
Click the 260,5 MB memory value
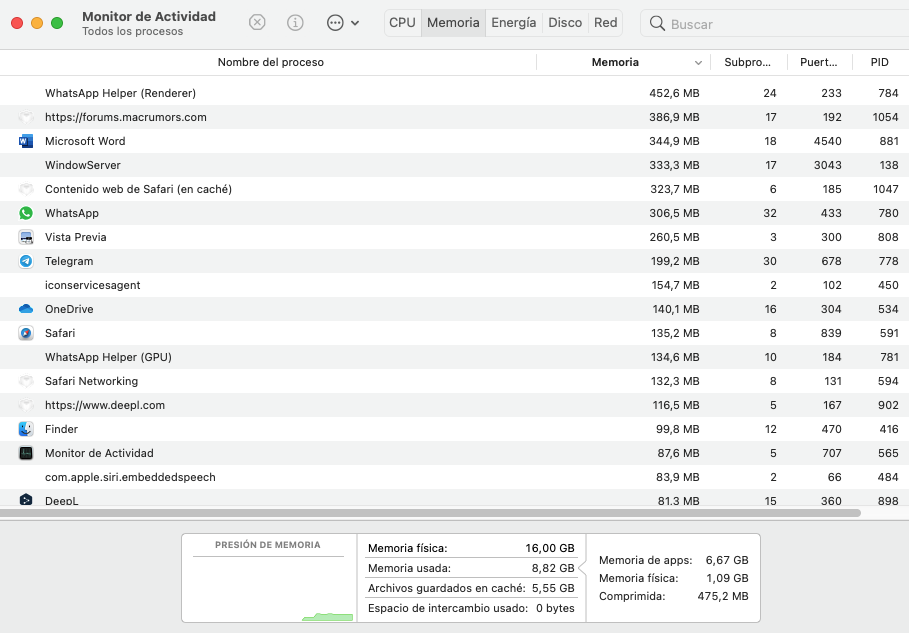coord(674,237)
